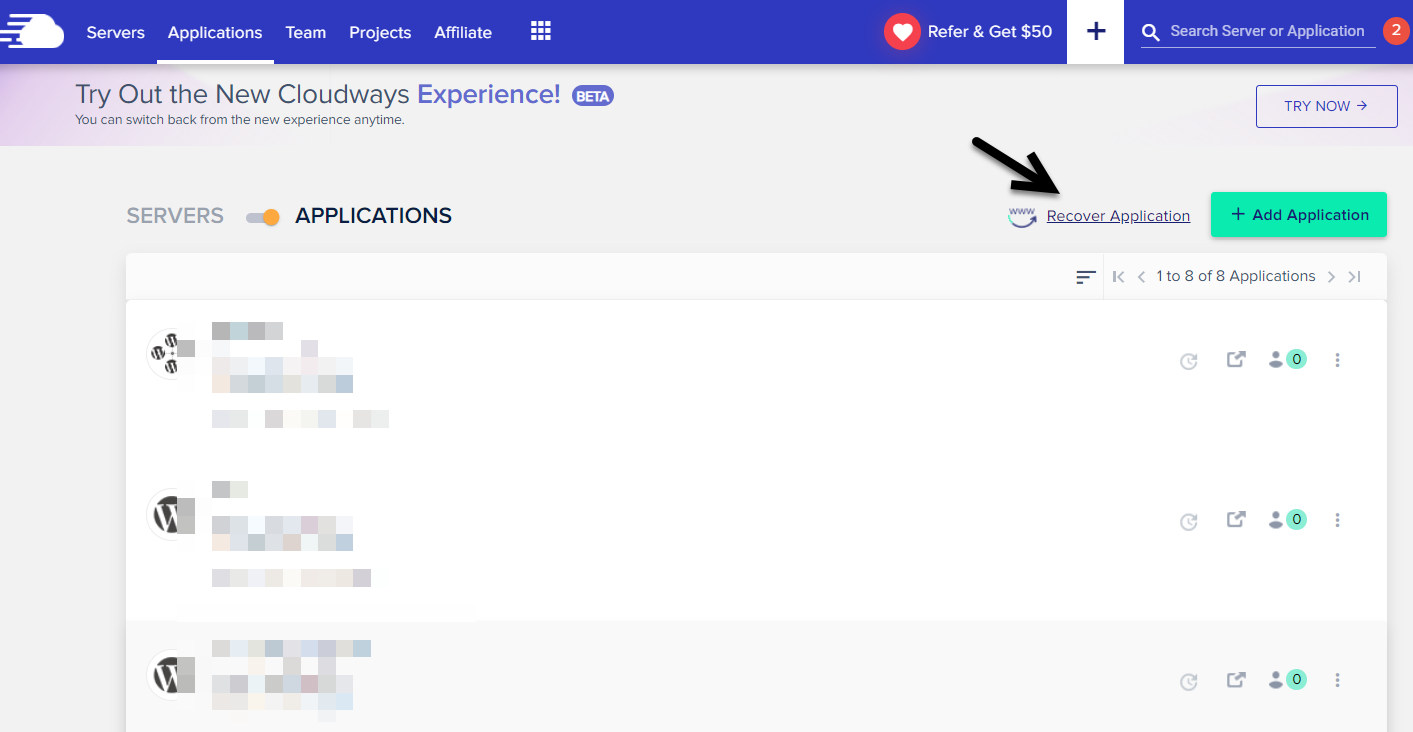Go to the Team page

coord(306,32)
